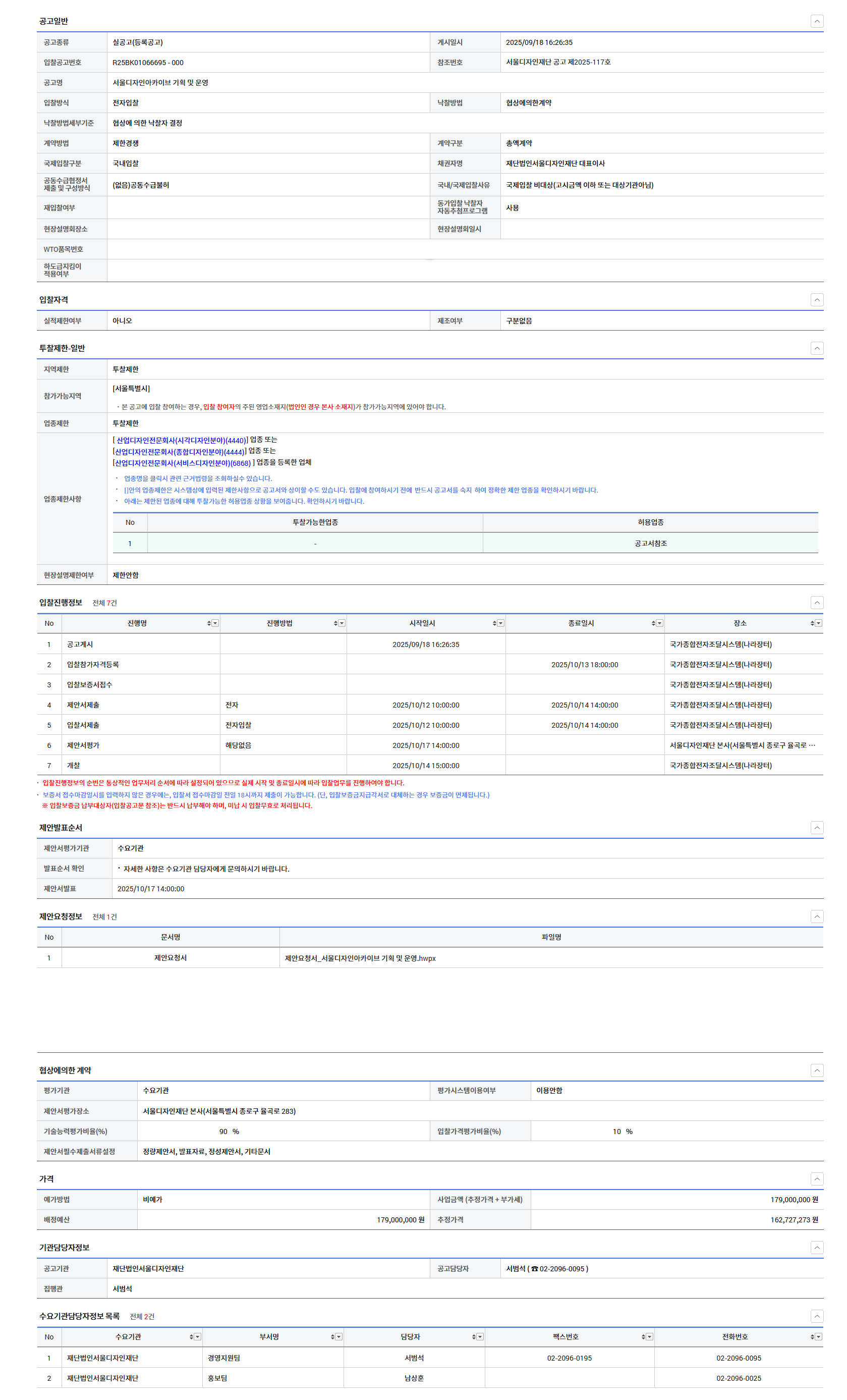Open 부서명 column sort filter icon
Image resolution: width=847 pixels, height=1400 pixels.
pos(336,1337)
